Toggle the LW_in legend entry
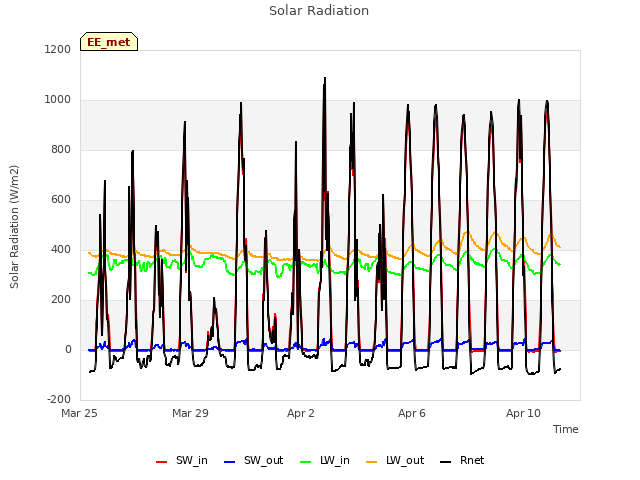Image resolution: width=640 pixels, height=480 pixels. click(324, 460)
